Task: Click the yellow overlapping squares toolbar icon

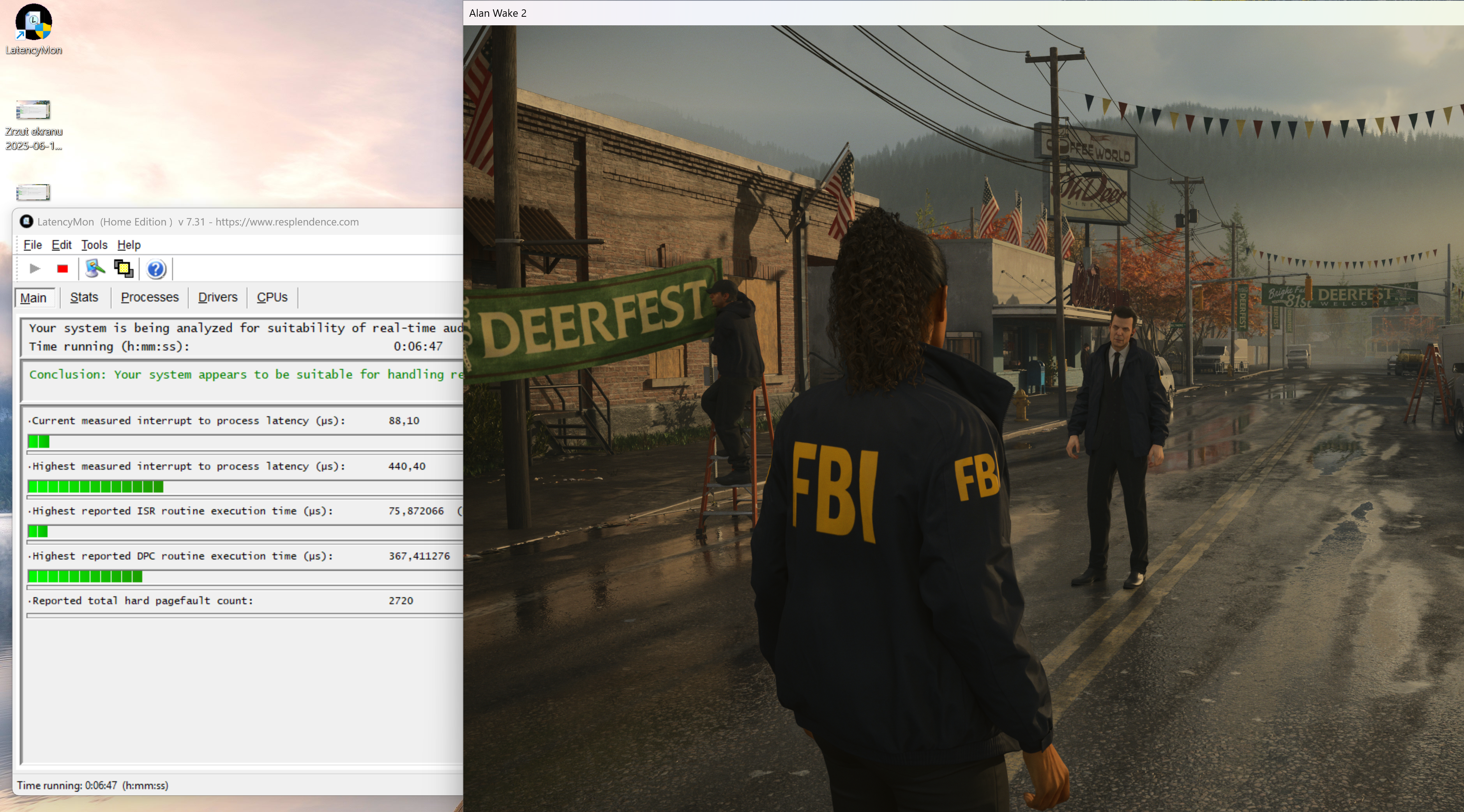Action: (123, 269)
